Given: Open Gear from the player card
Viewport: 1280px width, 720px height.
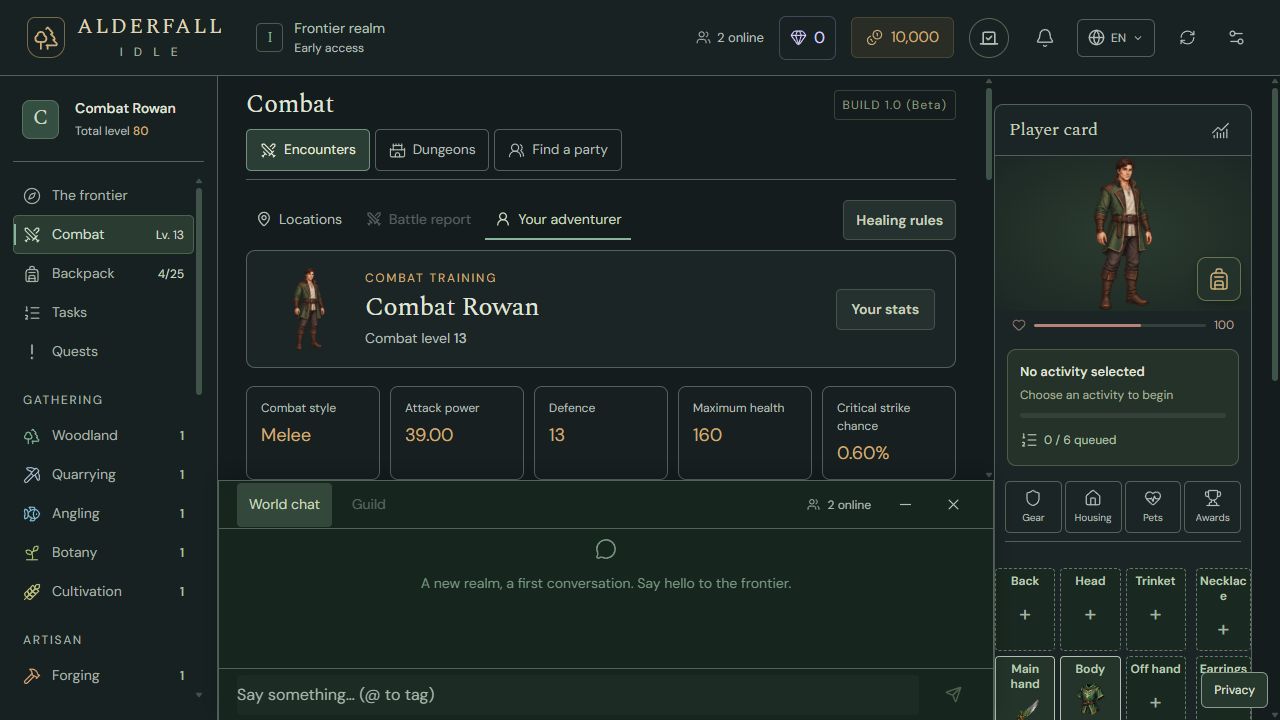Looking at the screenshot, I should click(x=1033, y=506).
